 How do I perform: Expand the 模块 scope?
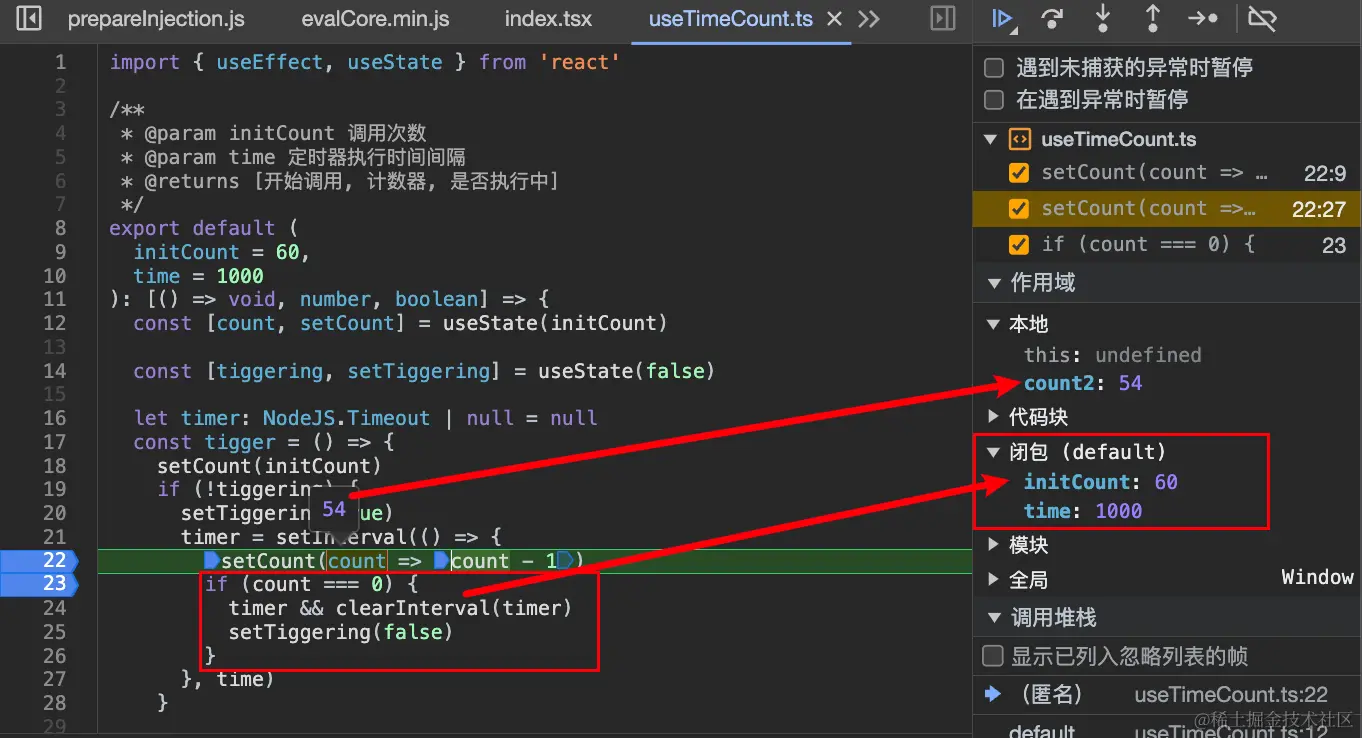pos(993,545)
